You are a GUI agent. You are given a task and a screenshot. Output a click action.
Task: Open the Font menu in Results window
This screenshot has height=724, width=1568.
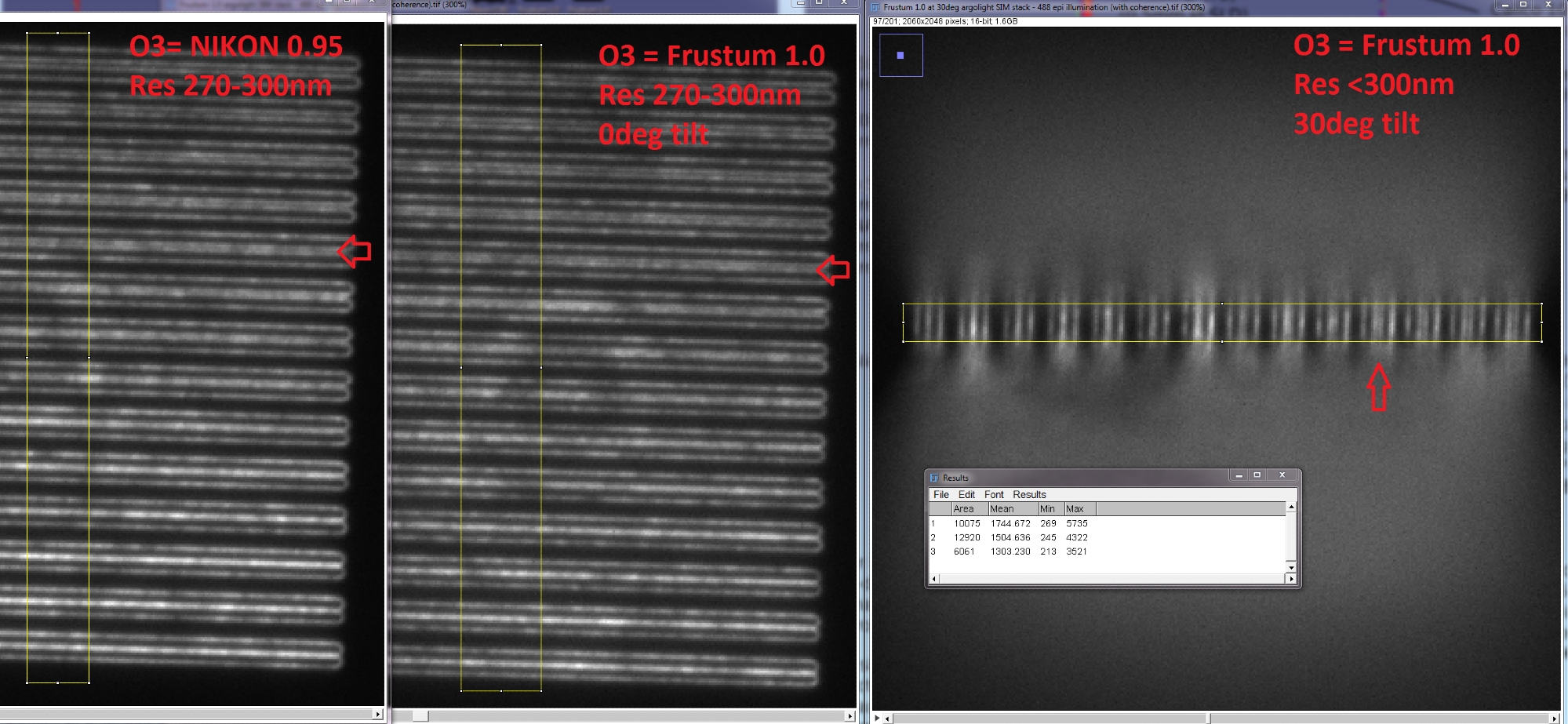pyautogui.click(x=994, y=495)
